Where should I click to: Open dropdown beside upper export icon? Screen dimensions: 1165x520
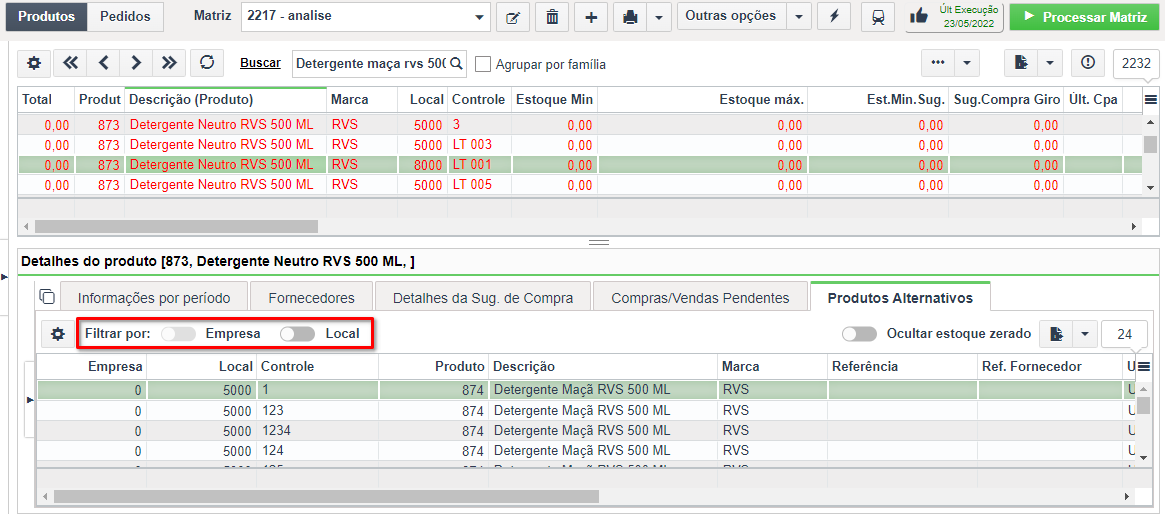(1050, 64)
